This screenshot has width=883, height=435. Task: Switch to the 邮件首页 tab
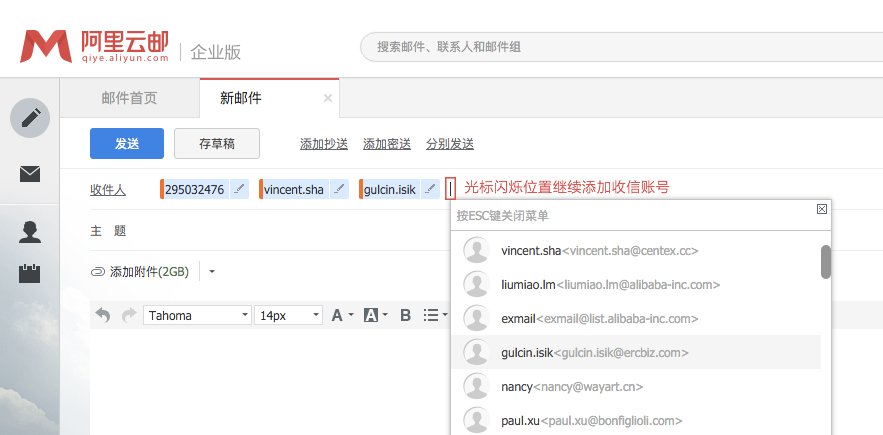tap(129, 98)
